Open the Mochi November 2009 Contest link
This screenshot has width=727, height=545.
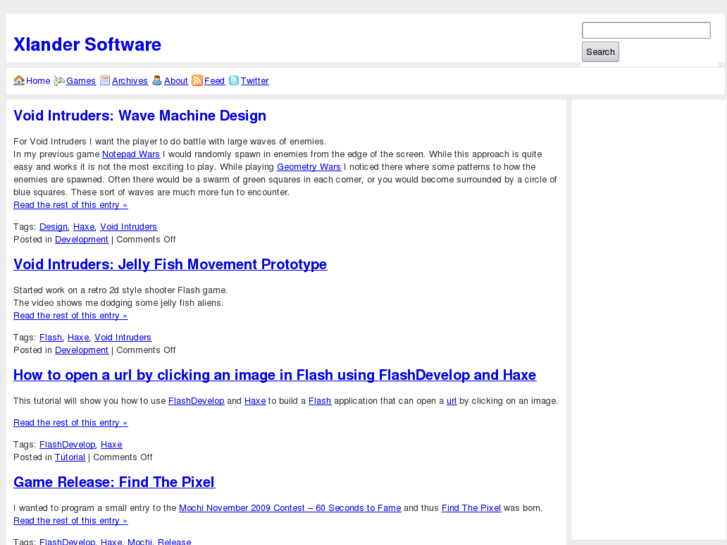[290, 508]
